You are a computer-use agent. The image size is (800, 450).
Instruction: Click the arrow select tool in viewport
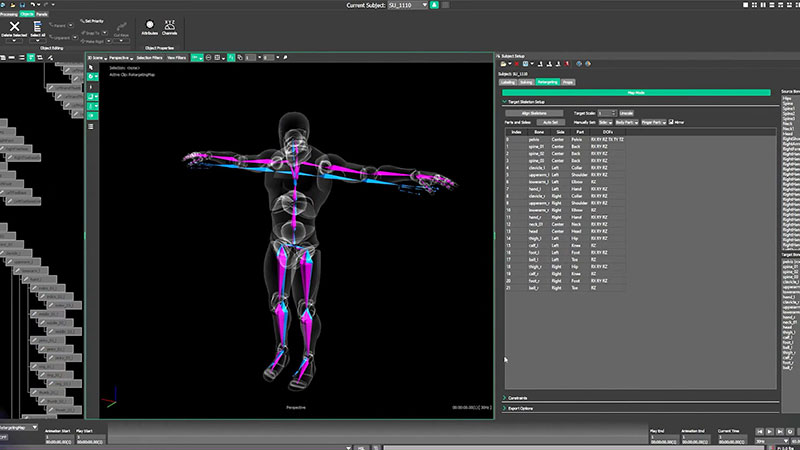click(x=91, y=67)
